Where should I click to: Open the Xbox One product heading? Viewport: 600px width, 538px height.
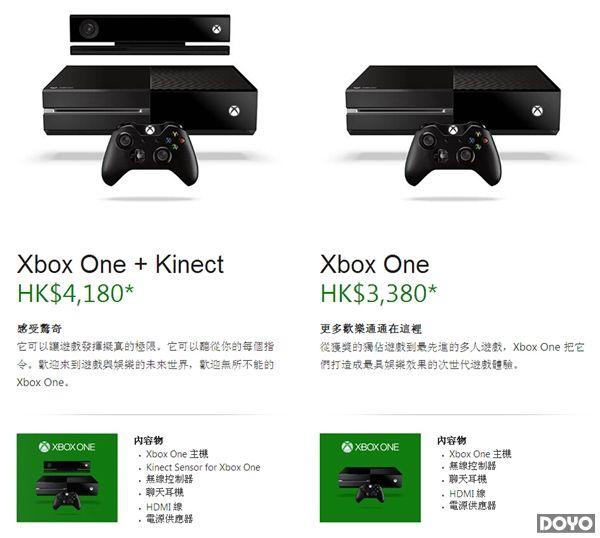(375, 264)
